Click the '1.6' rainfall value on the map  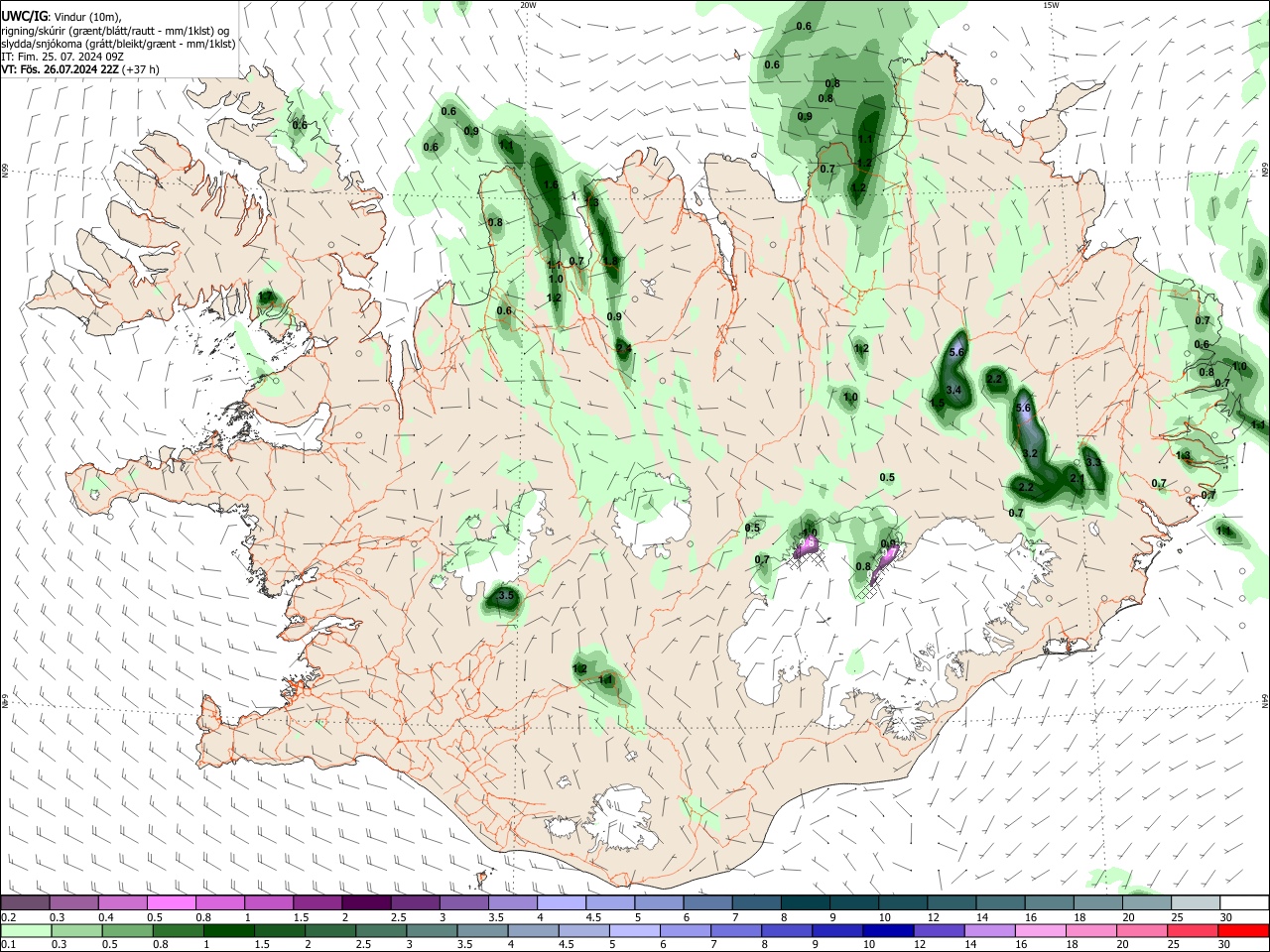(x=551, y=185)
